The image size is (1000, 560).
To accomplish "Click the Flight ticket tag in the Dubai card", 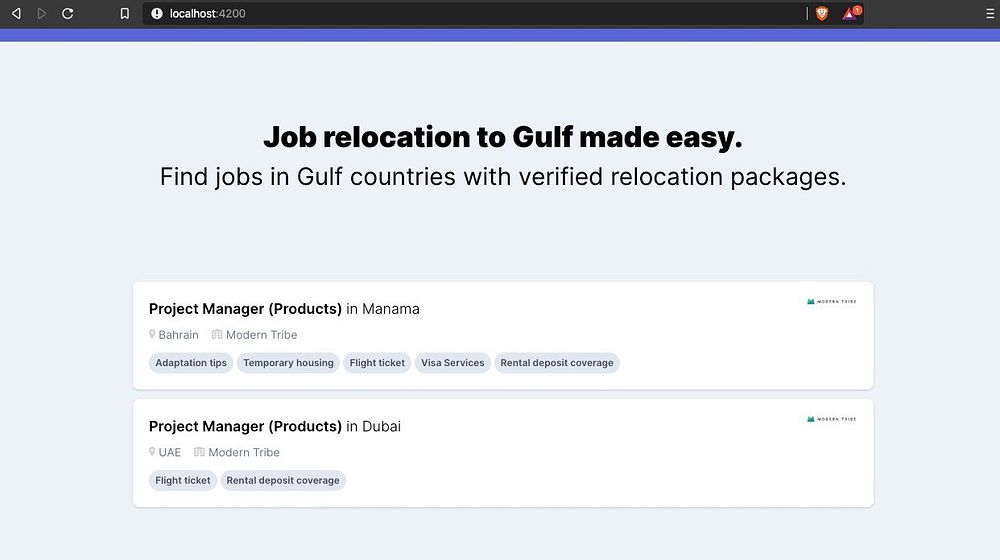I will pos(183,480).
